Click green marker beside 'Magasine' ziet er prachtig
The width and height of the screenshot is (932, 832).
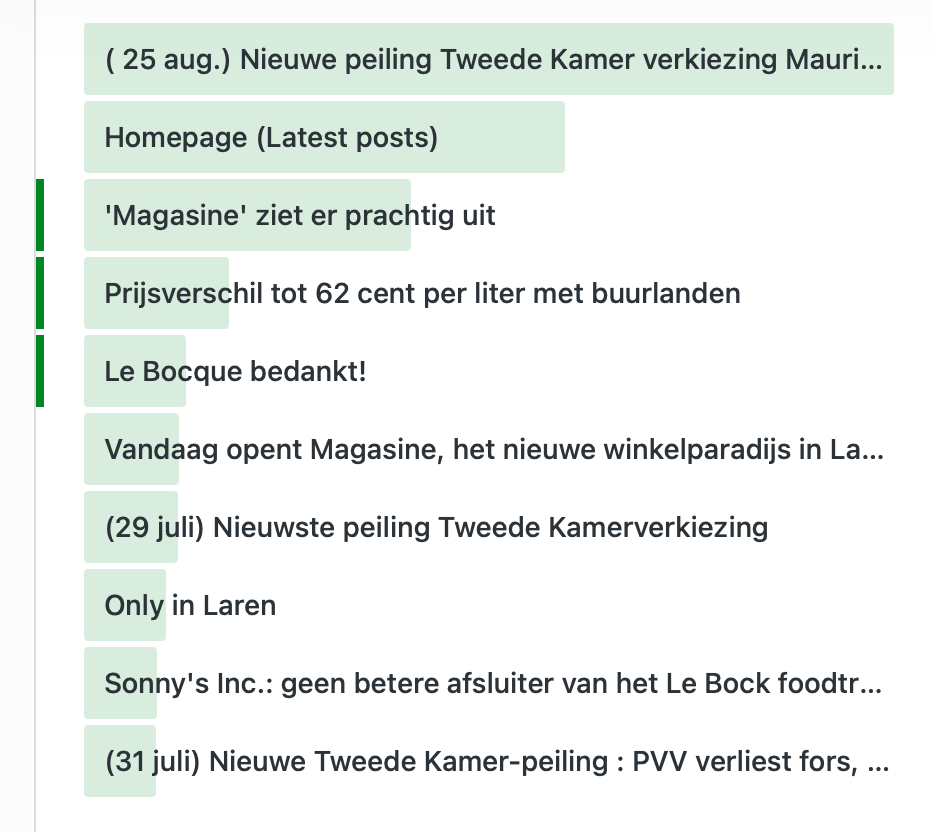click(40, 215)
